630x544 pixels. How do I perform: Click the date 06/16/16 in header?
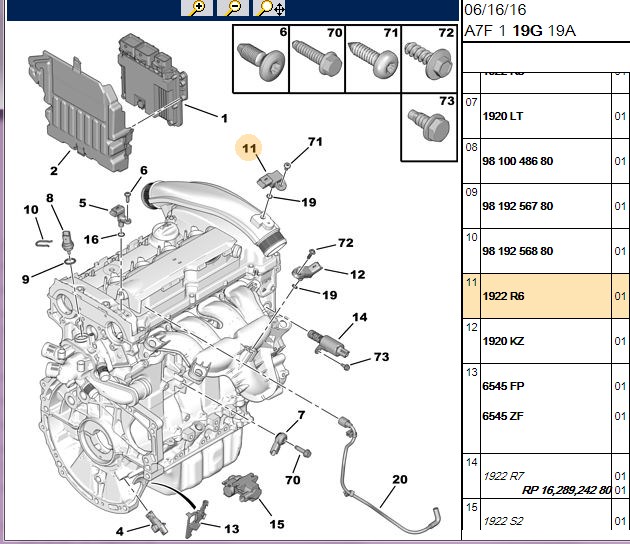[x=495, y=10]
